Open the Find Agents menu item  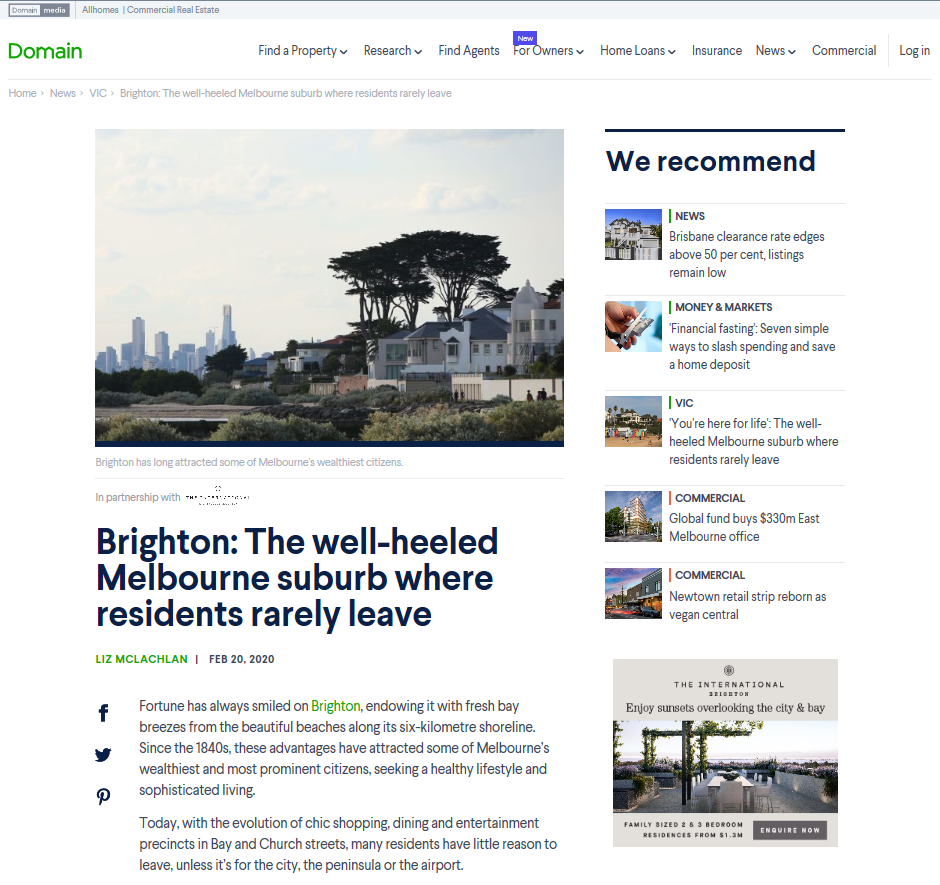click(x=469, y=51)
